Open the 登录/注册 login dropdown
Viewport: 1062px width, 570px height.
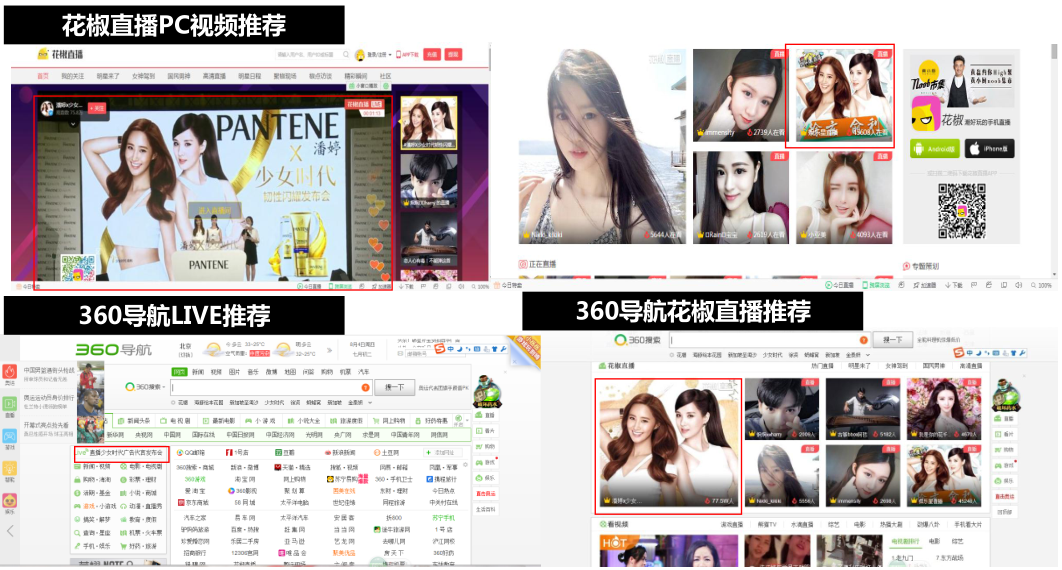click(x=375, y=55)
